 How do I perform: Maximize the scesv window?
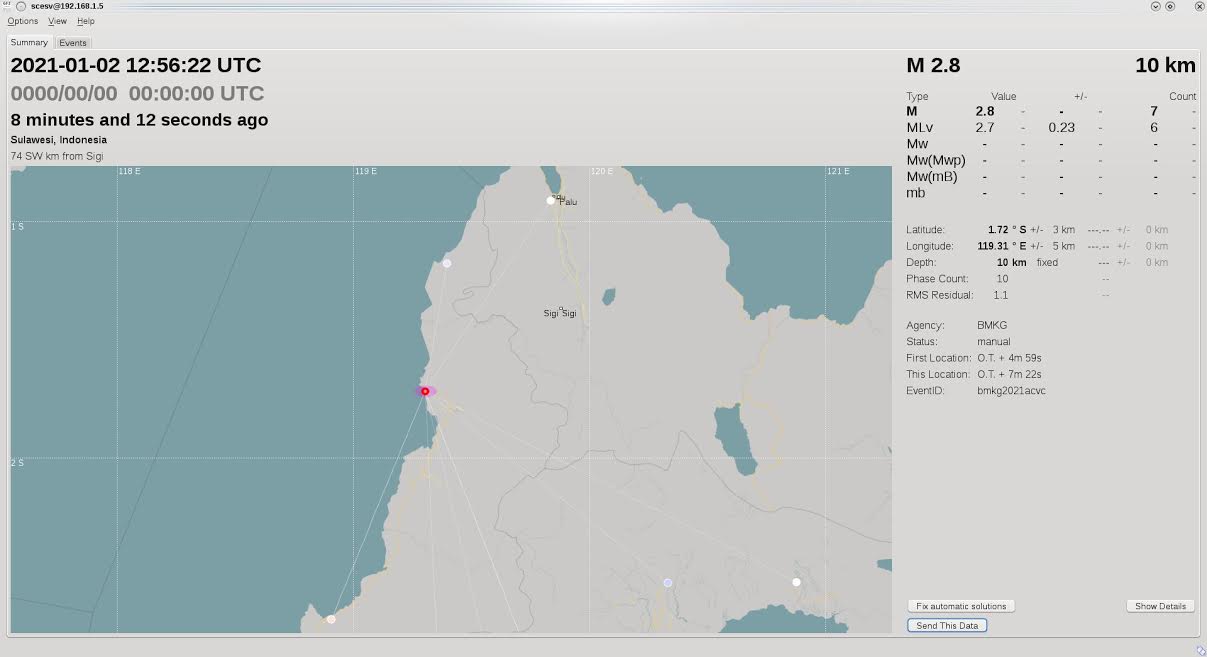click(x=1170, y=6)
